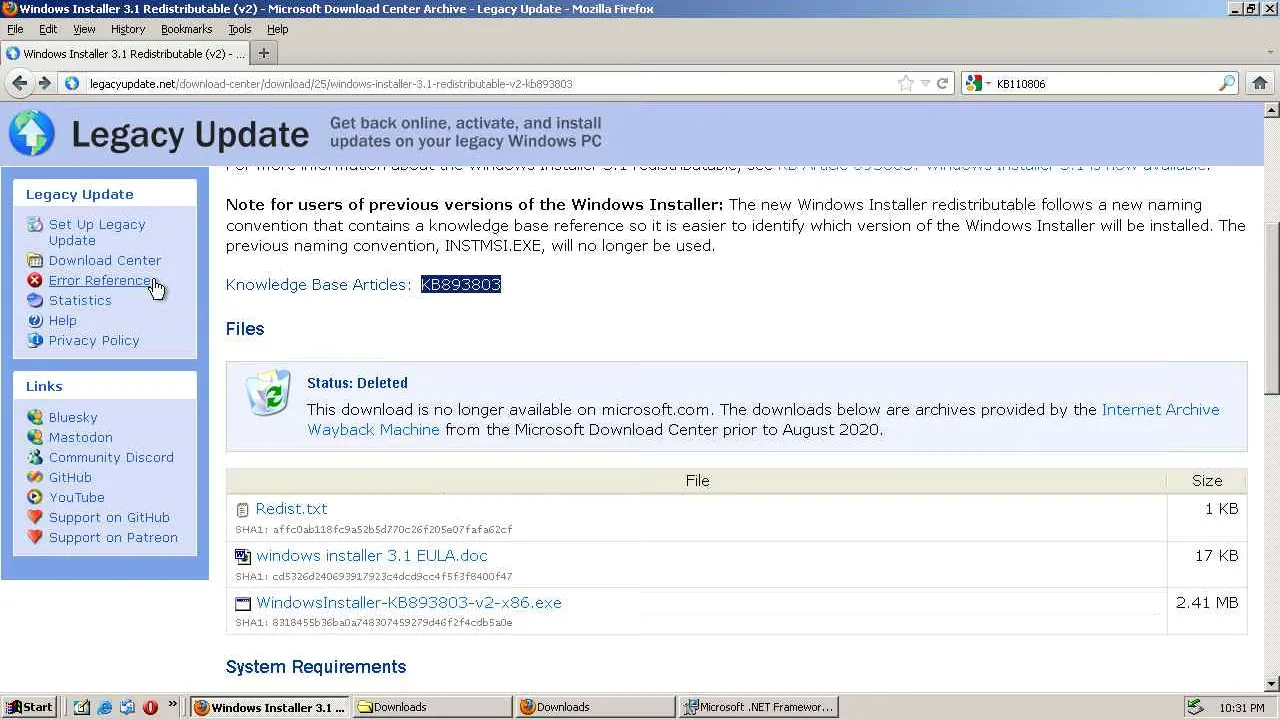The height and width of the screenshot is (720, 1280).
Task: Click the Set Up Legacy Update icon
Action: pyautogui.click(x=35, y=225)
